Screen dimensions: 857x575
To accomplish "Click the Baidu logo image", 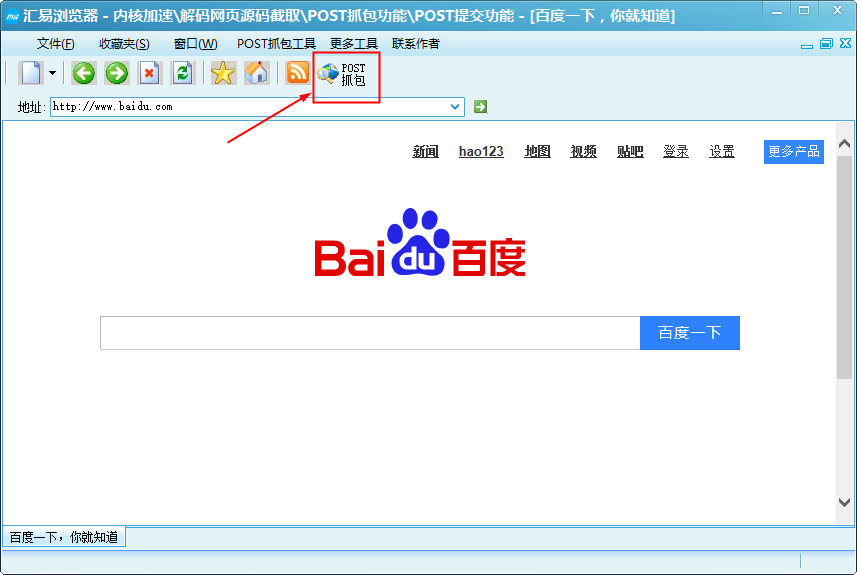I will [x=420, y=243].
